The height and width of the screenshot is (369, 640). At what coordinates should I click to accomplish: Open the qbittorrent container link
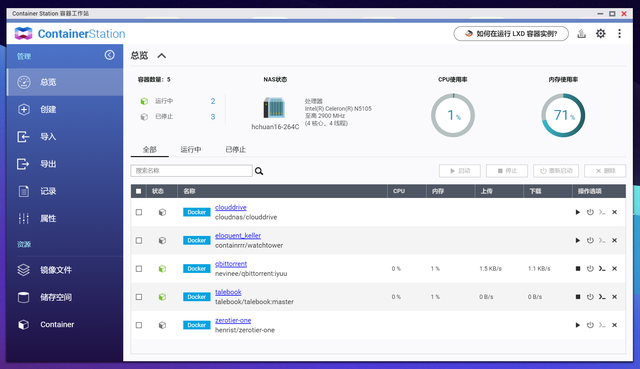coord(231,264)
